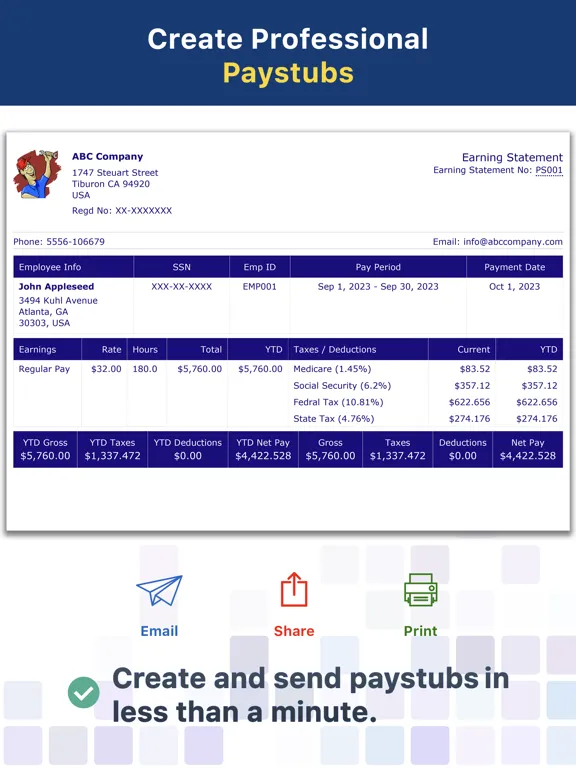Click Tiburon CA 94920 line
The width and height of the screenshot is (576, 768).
[x=111, y=184]
